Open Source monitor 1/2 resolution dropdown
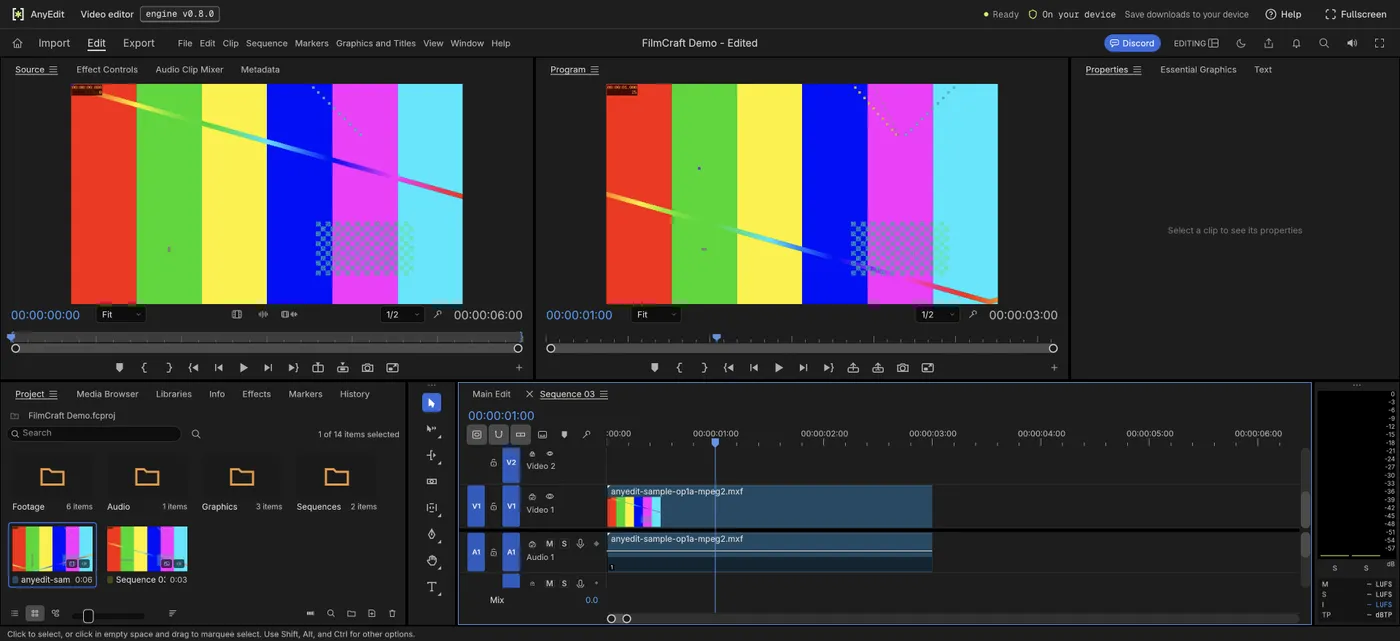The width and height of the screenshot is (1400, 641). 402,314
